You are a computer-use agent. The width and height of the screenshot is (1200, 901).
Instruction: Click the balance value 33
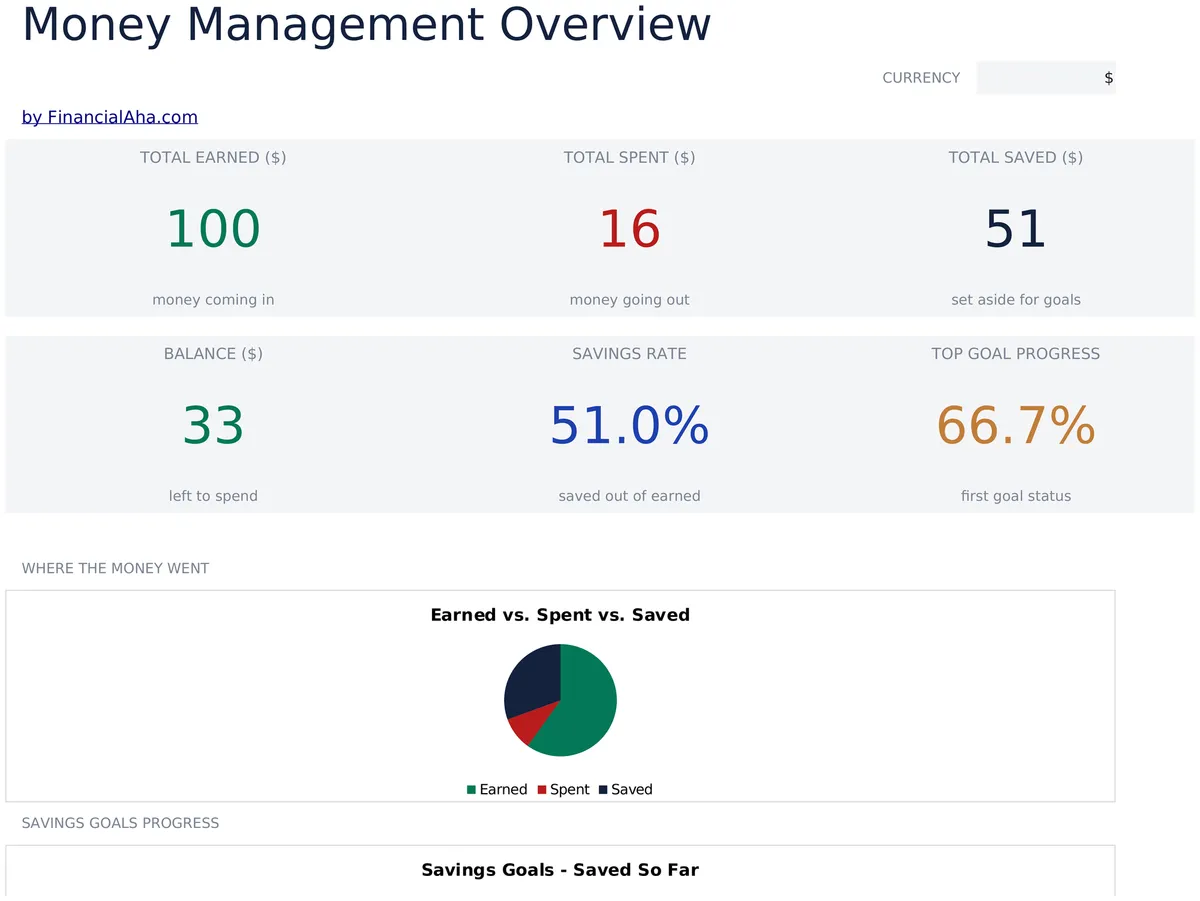[213, 425]
